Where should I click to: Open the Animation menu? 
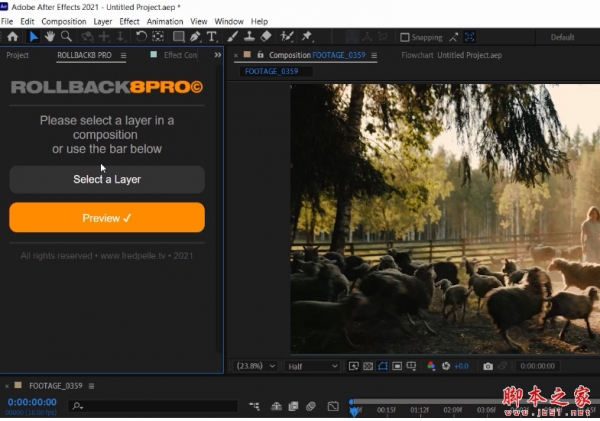tap(165, 21)
